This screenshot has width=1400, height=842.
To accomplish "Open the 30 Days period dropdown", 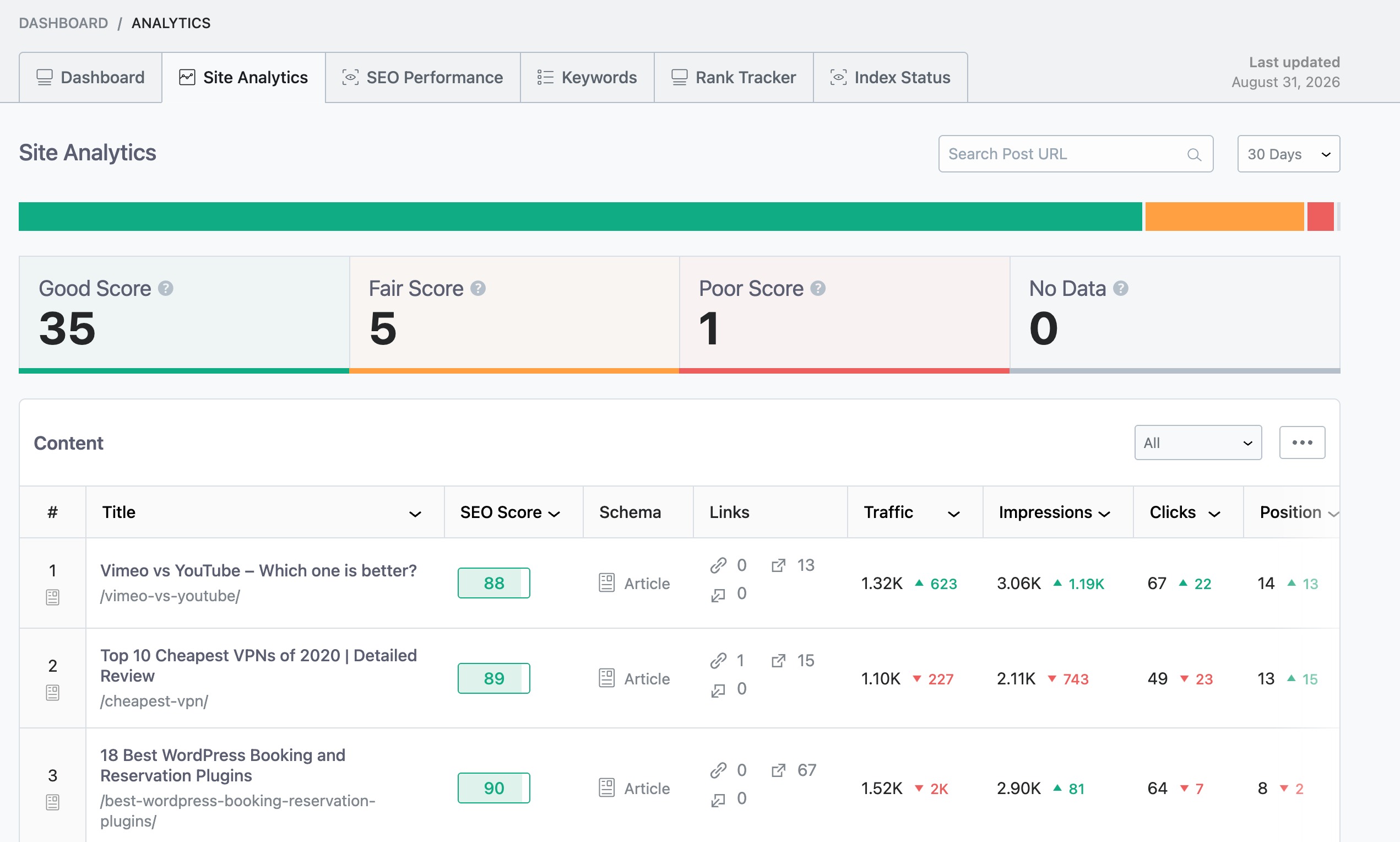I will [1288, 154].
